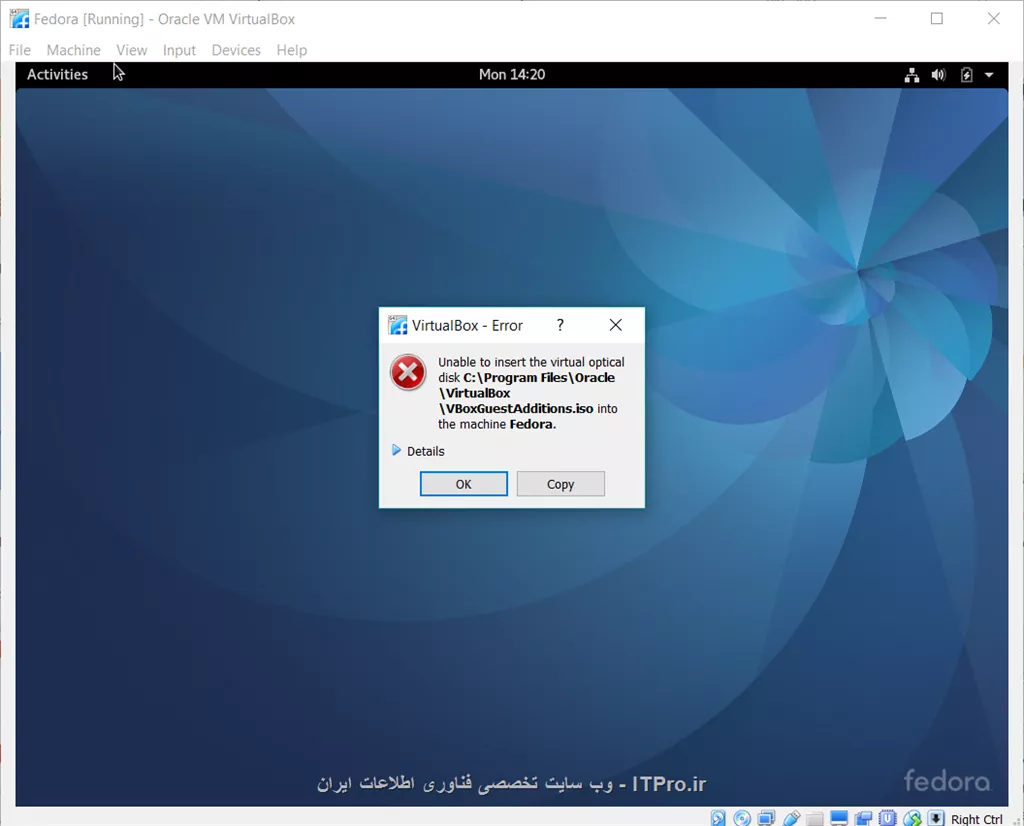
Task: Open the View menu
Action: 132,50
